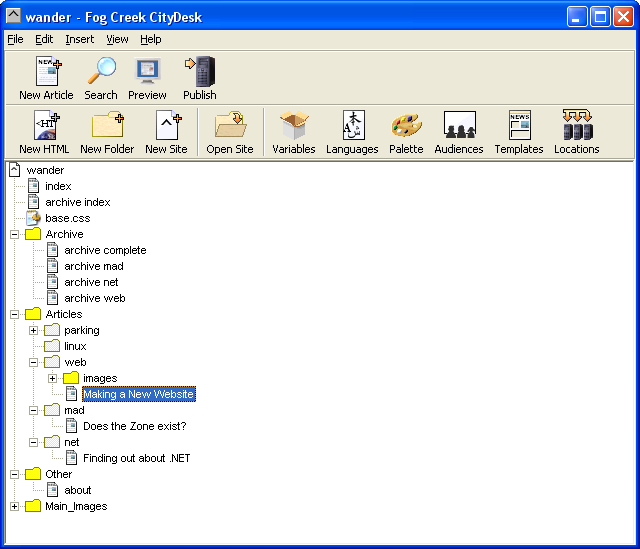Click the about article document icon

52,490
